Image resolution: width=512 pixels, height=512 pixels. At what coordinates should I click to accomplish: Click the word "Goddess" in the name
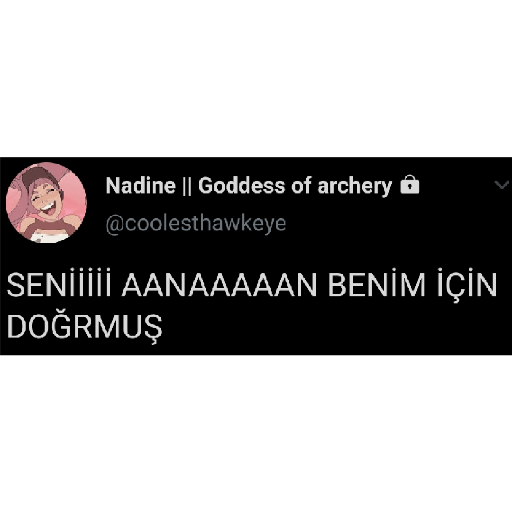click(x=242, y=186)
